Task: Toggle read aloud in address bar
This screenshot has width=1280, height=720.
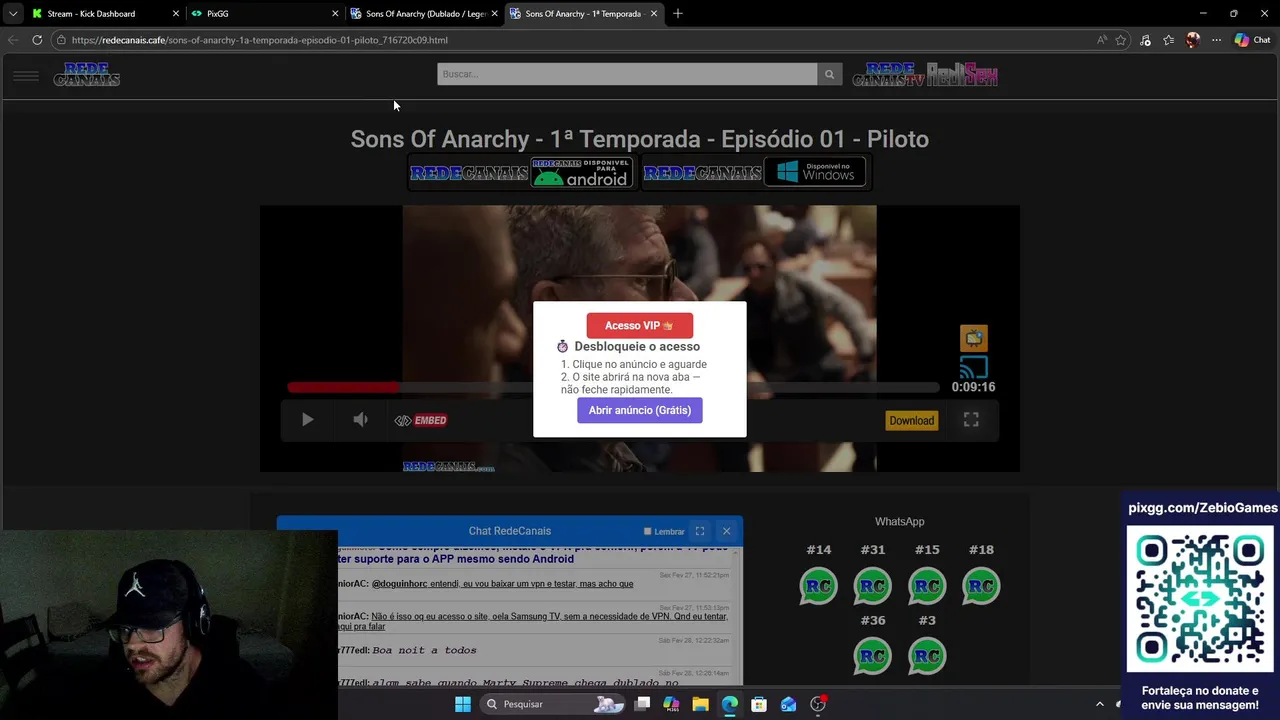Action: [x=1101, y=40]
